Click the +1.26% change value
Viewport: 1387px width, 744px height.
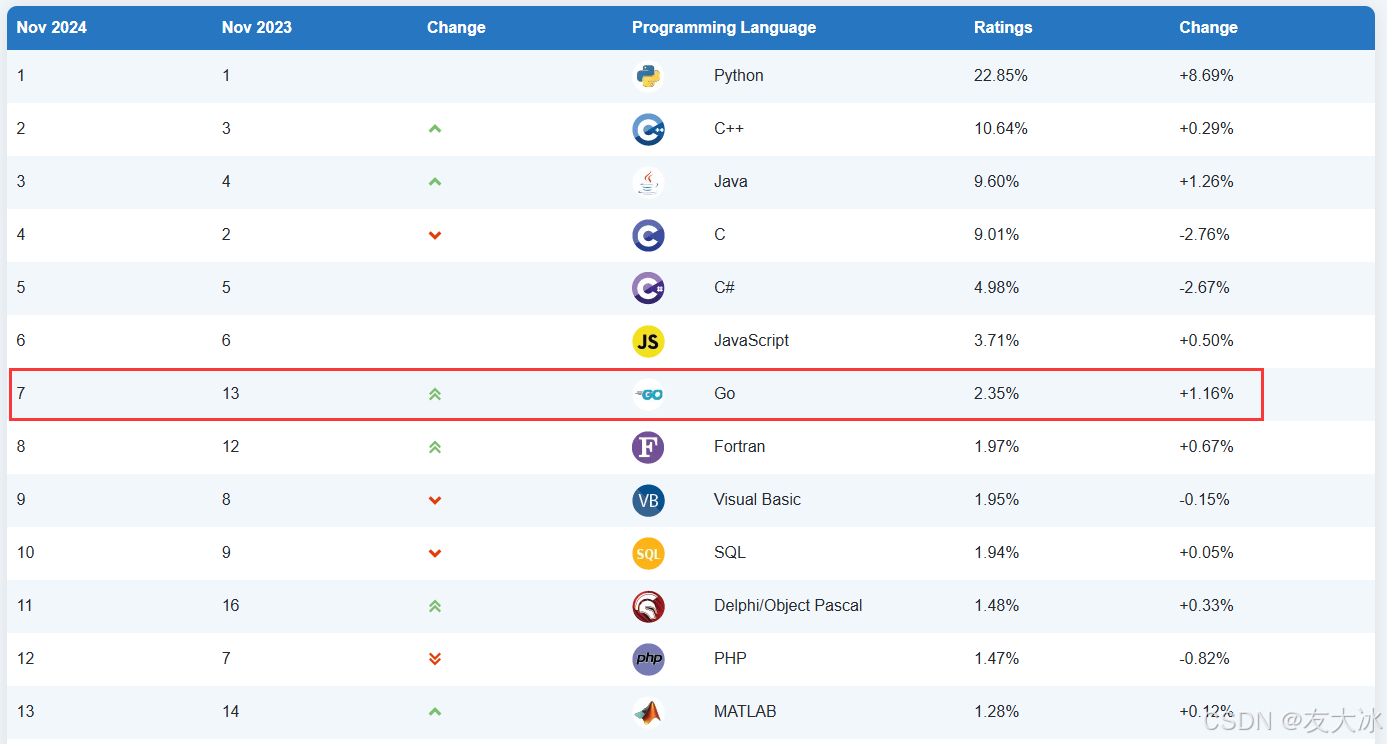(1207, 182)
